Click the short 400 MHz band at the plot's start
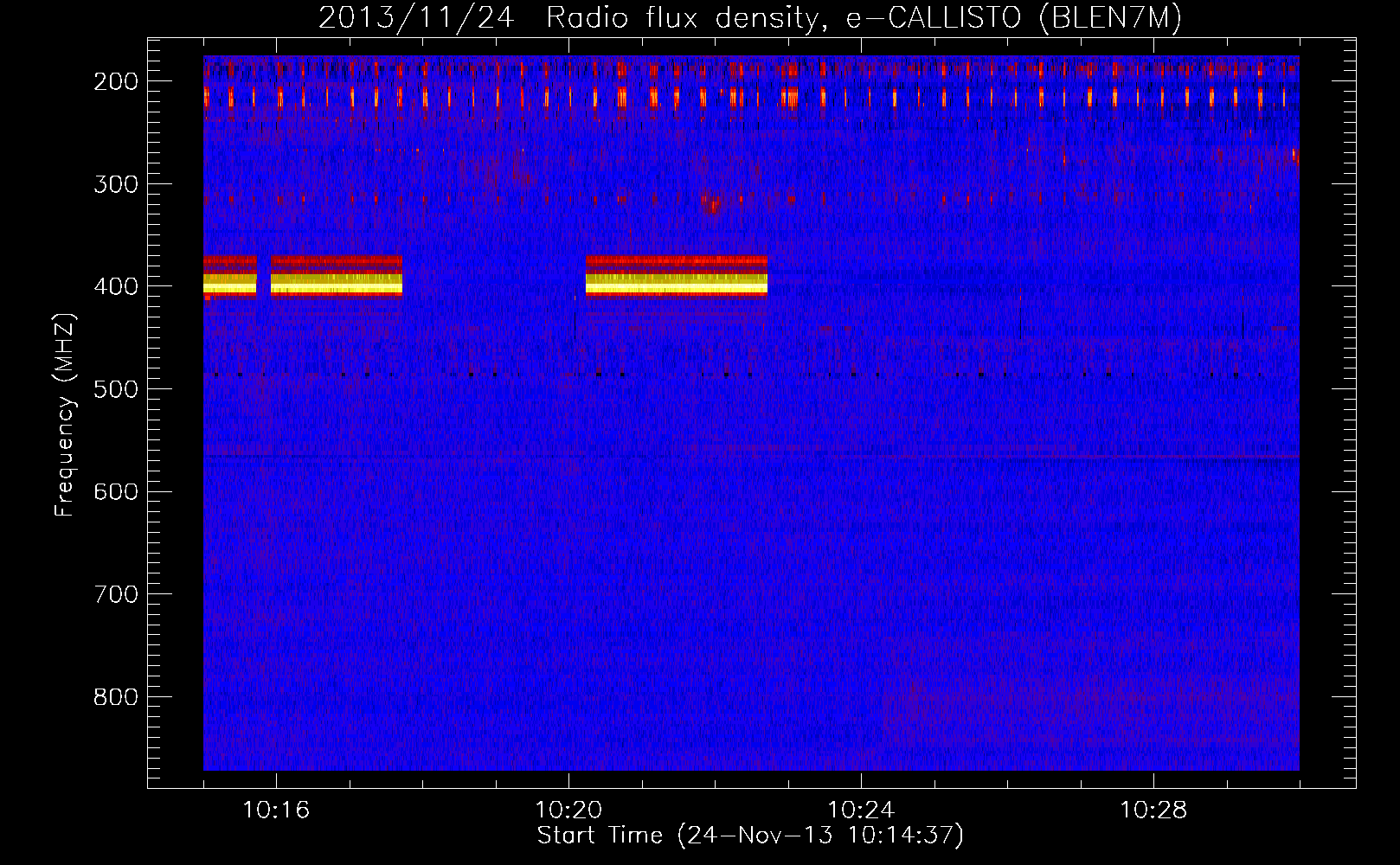The image size is (1400, 865). coord(230,276)
